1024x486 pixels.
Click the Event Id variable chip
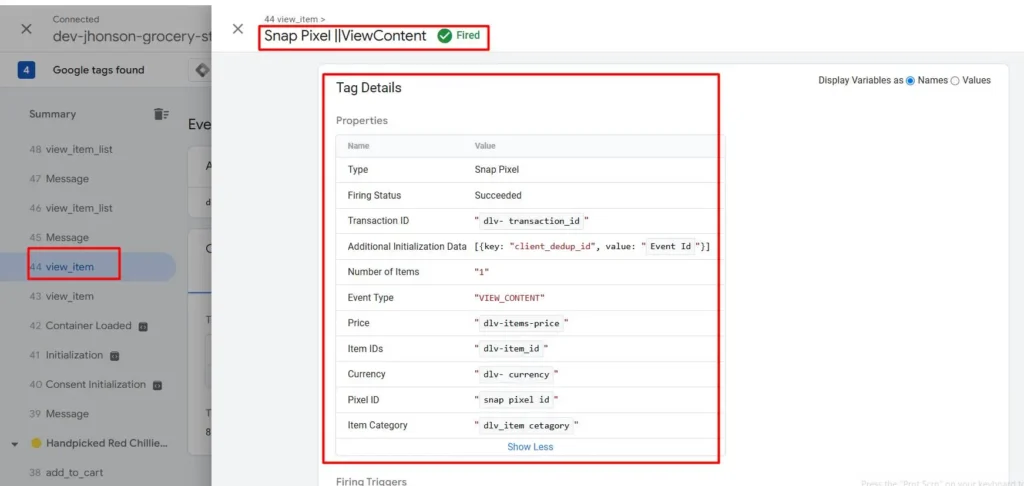point(671,246)
